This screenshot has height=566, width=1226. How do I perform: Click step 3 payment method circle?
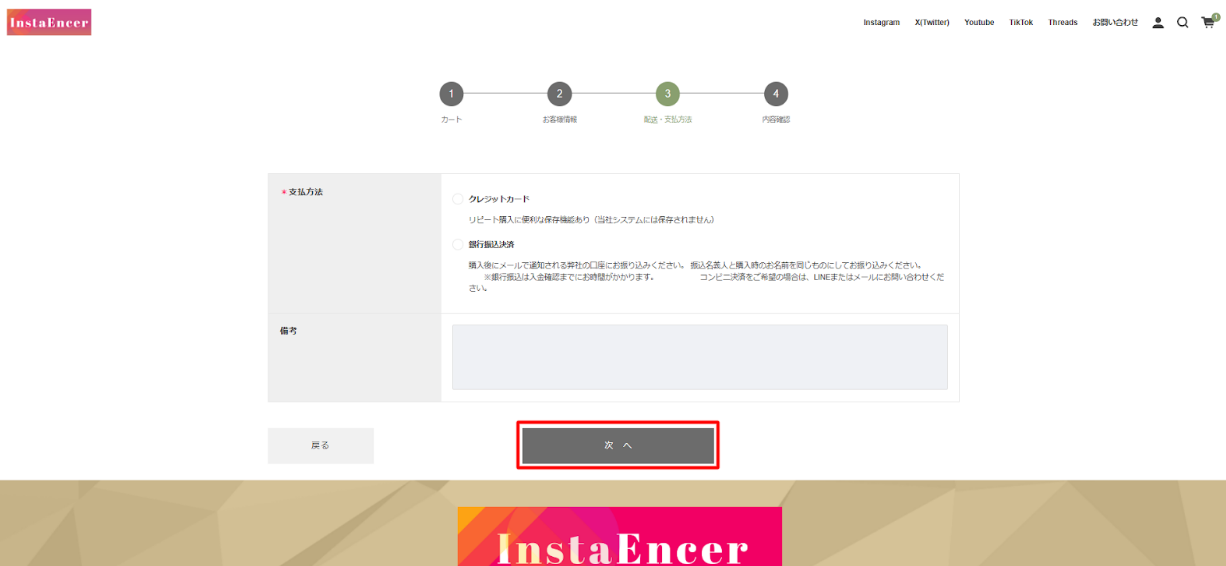pos(667,94)
